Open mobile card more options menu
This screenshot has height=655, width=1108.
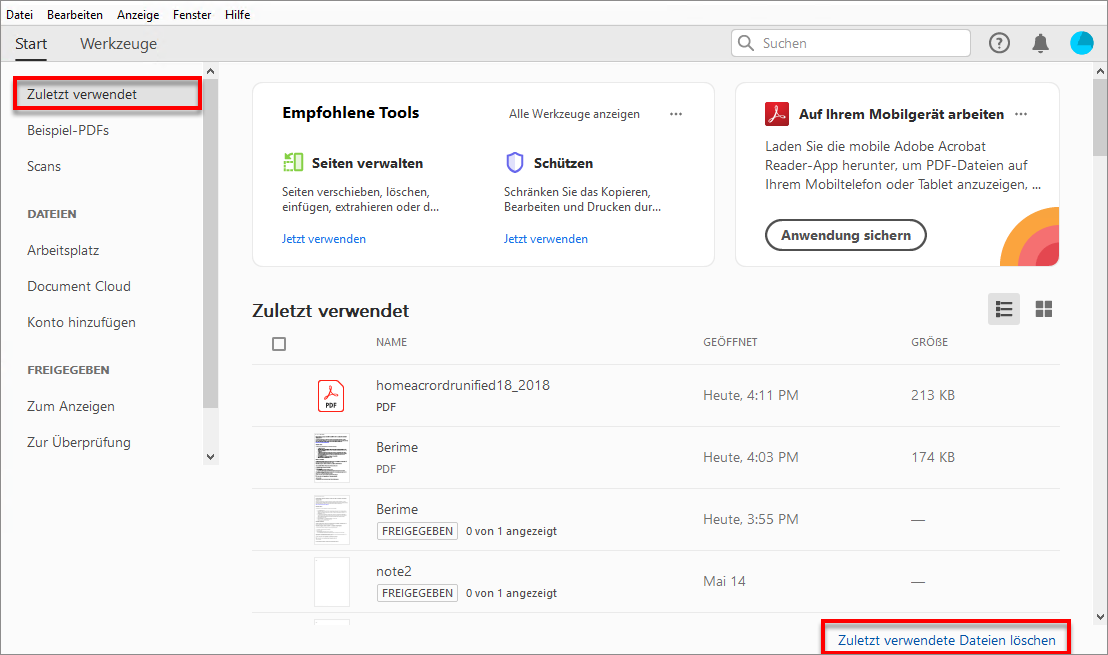pyautogui.click(x=1021, y=114)
